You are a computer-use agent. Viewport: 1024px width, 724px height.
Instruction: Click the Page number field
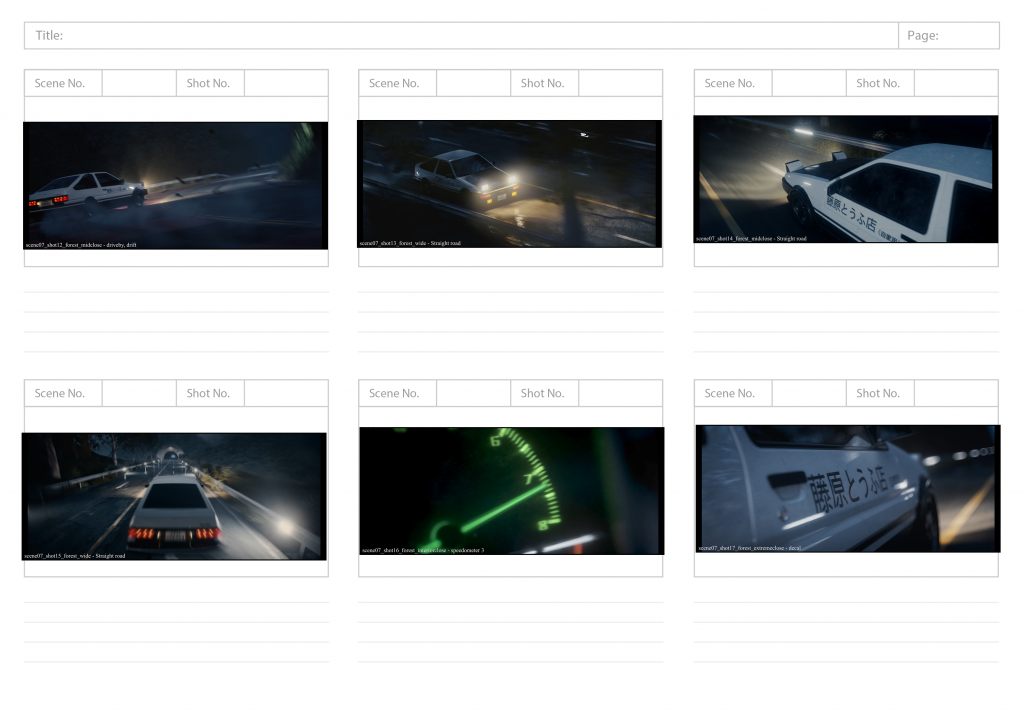(949, 35)
